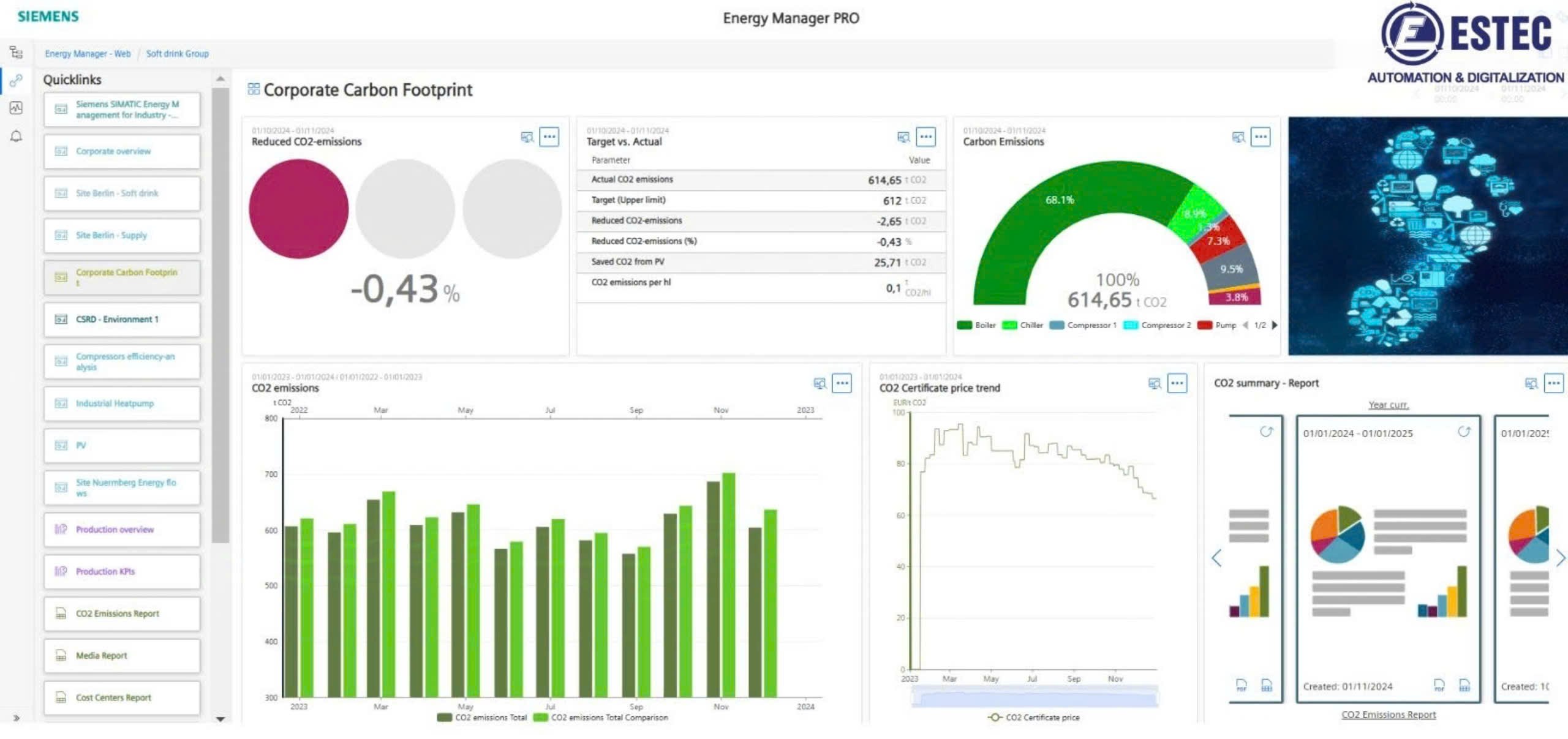Click the right chevron in CO2 summary Report
1568x739 pixels.
click(x=1560, y=558)
